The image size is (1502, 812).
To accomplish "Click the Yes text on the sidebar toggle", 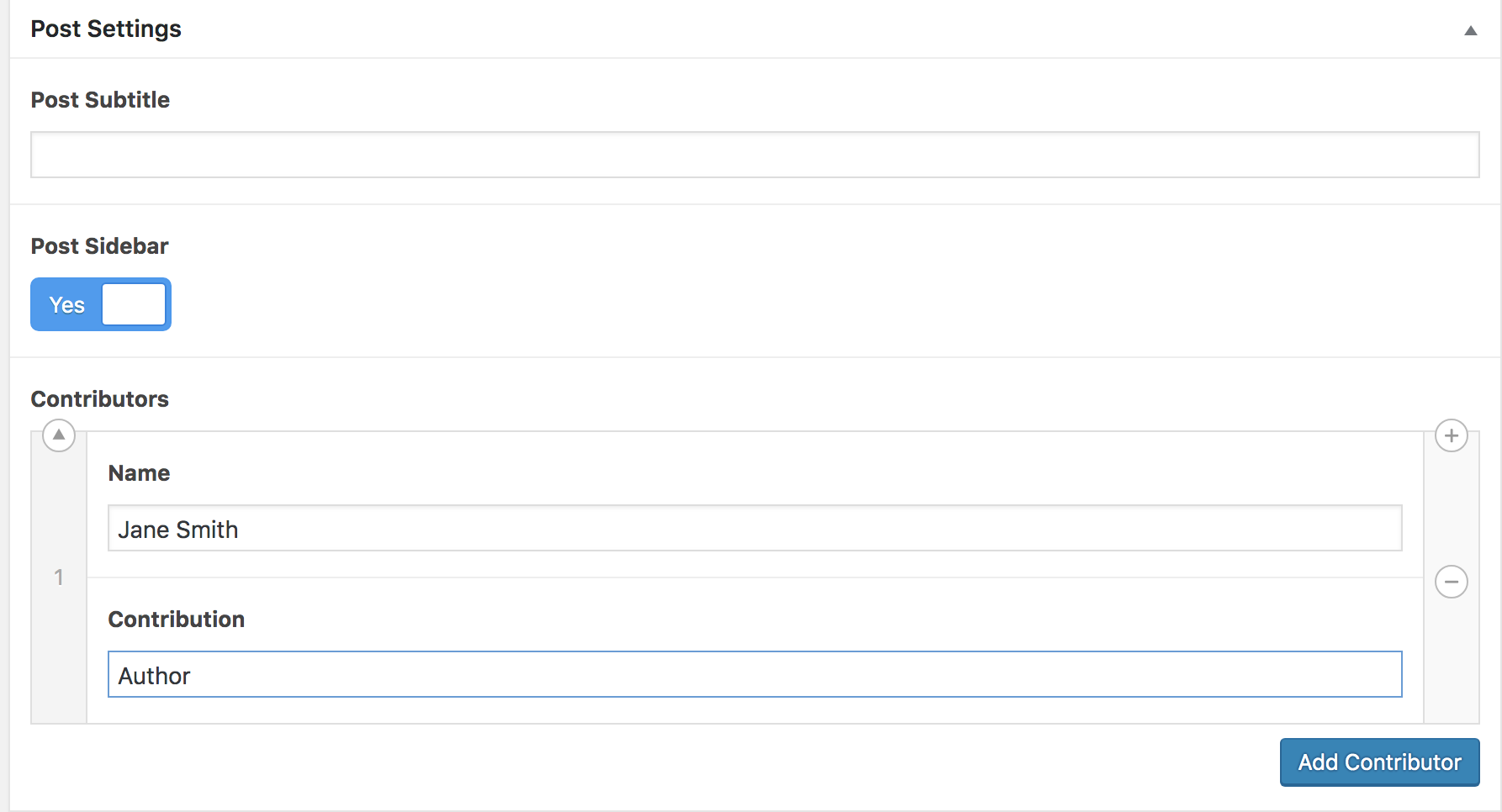I will coord(67,305).
